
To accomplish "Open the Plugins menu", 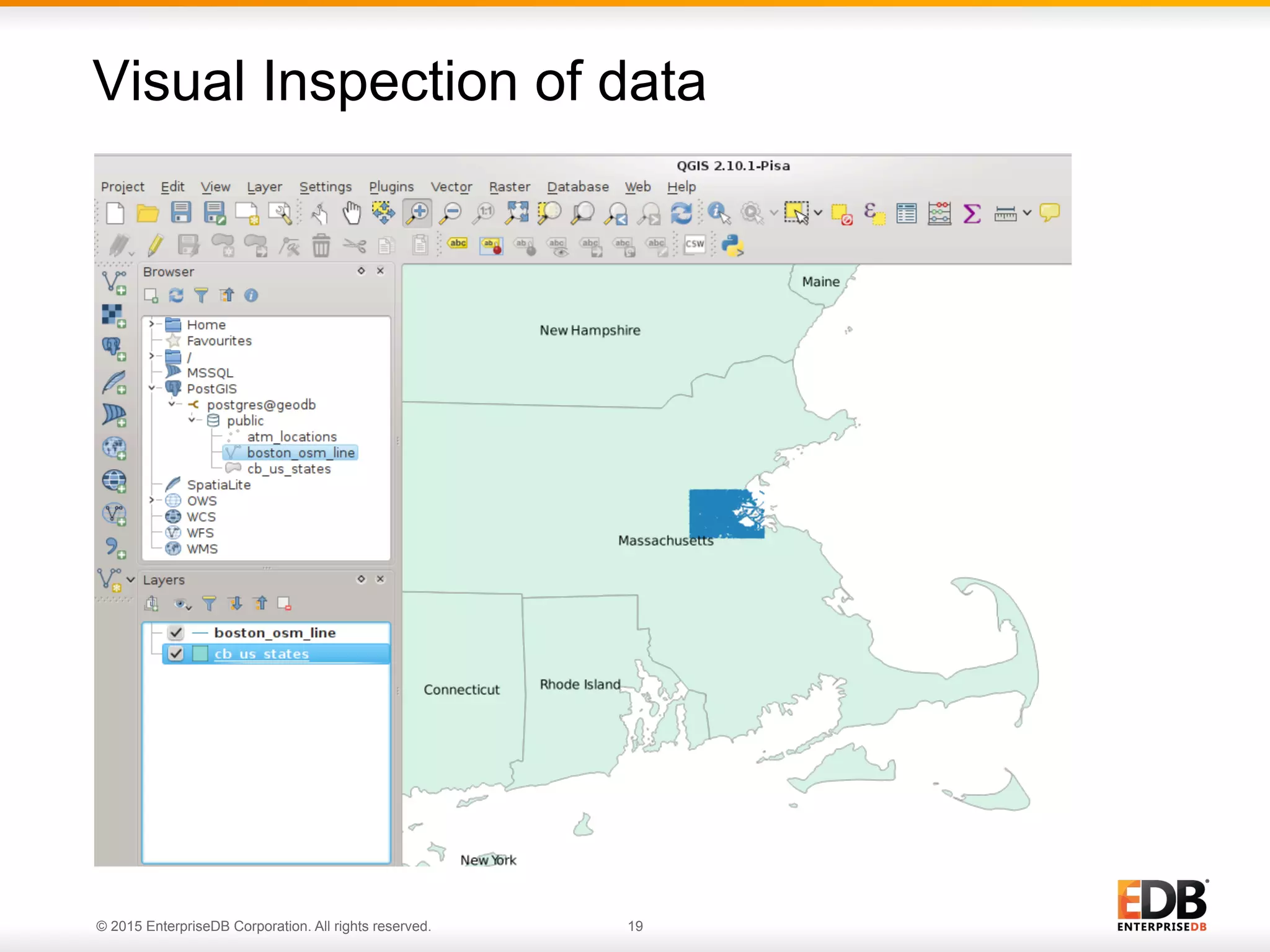I will pyautogui.click(x=391, y=187).
